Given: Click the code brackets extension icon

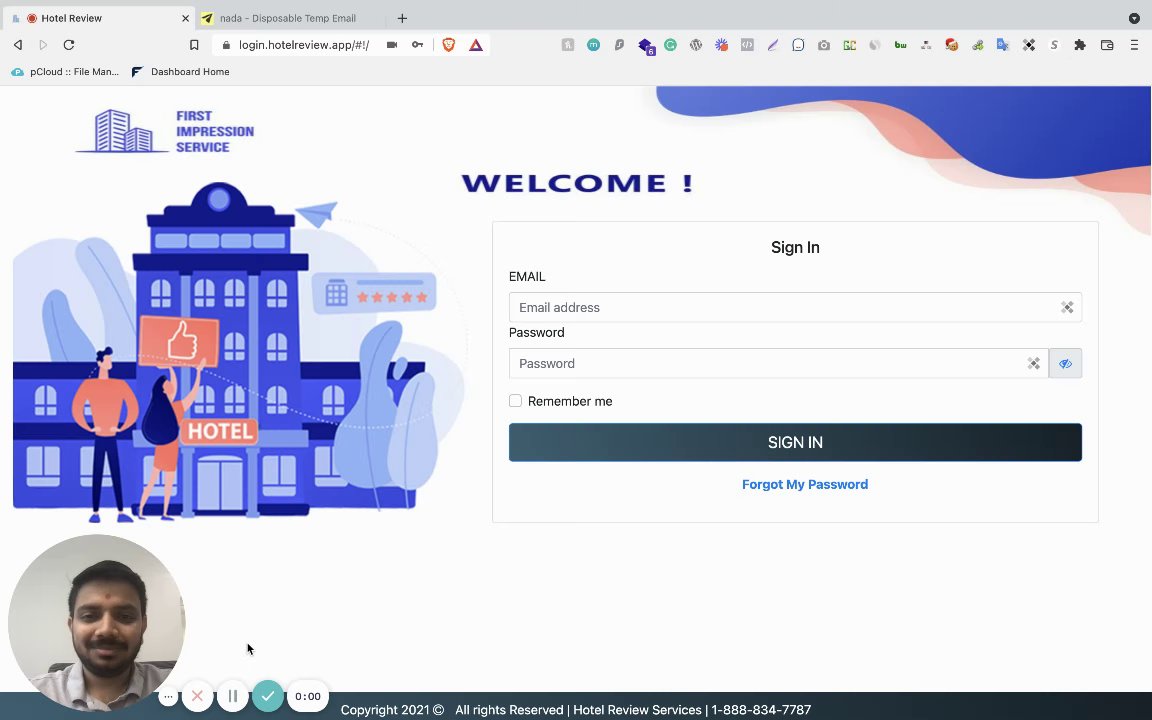Looking at the screenshot, I should 747,45.
